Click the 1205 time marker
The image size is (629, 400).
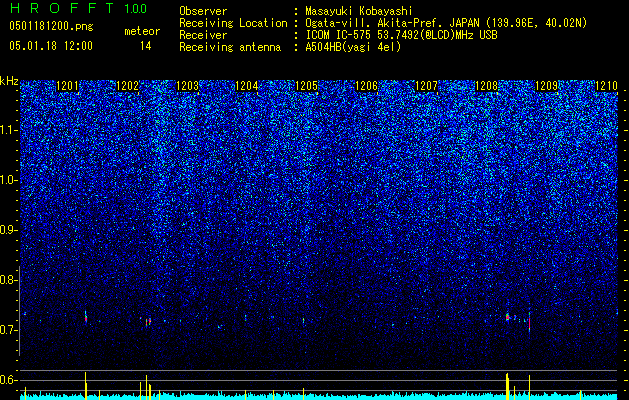pyautogui.click(x=306, y=86)
